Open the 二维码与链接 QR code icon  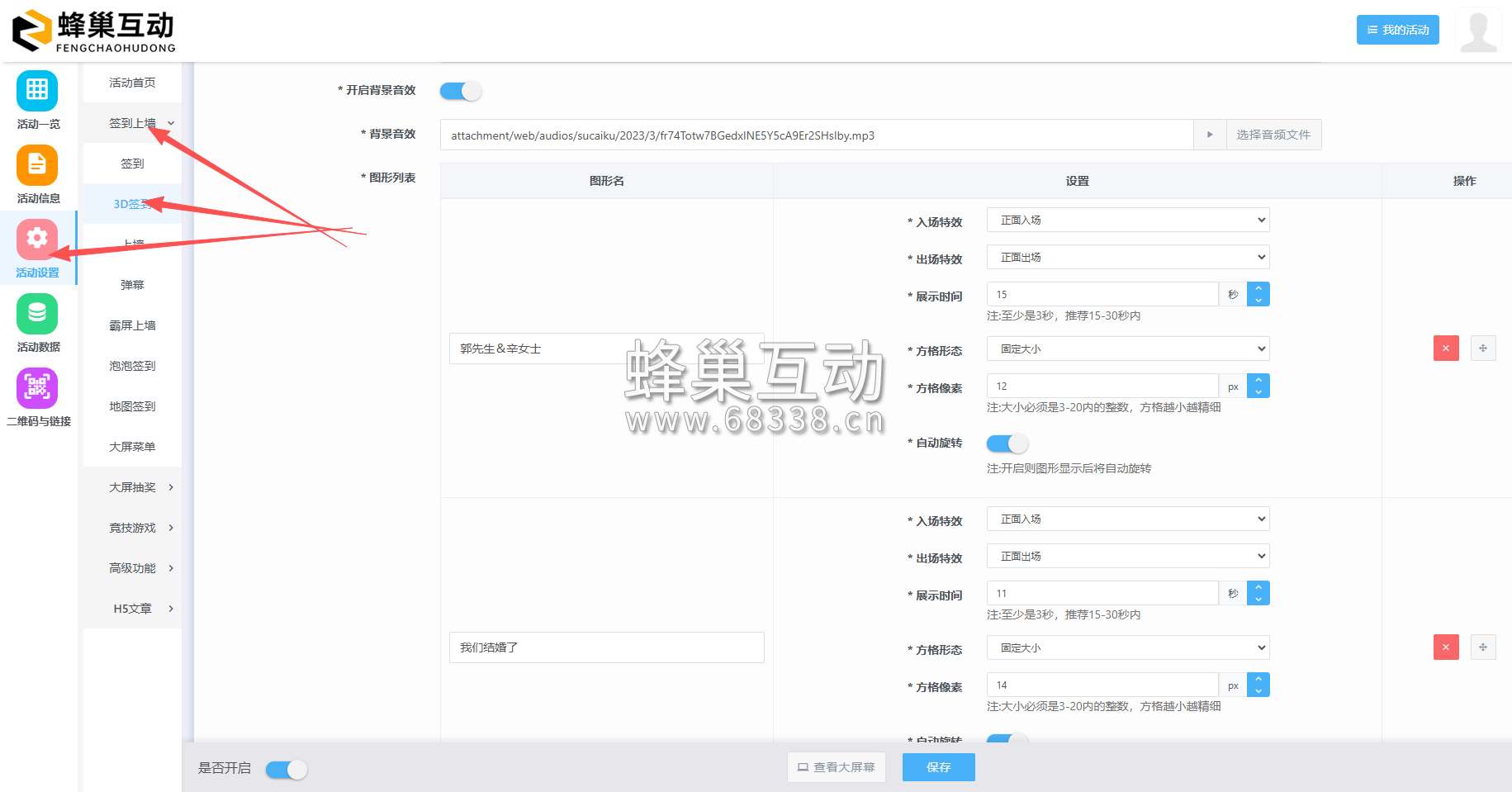[x=37, y=388]
